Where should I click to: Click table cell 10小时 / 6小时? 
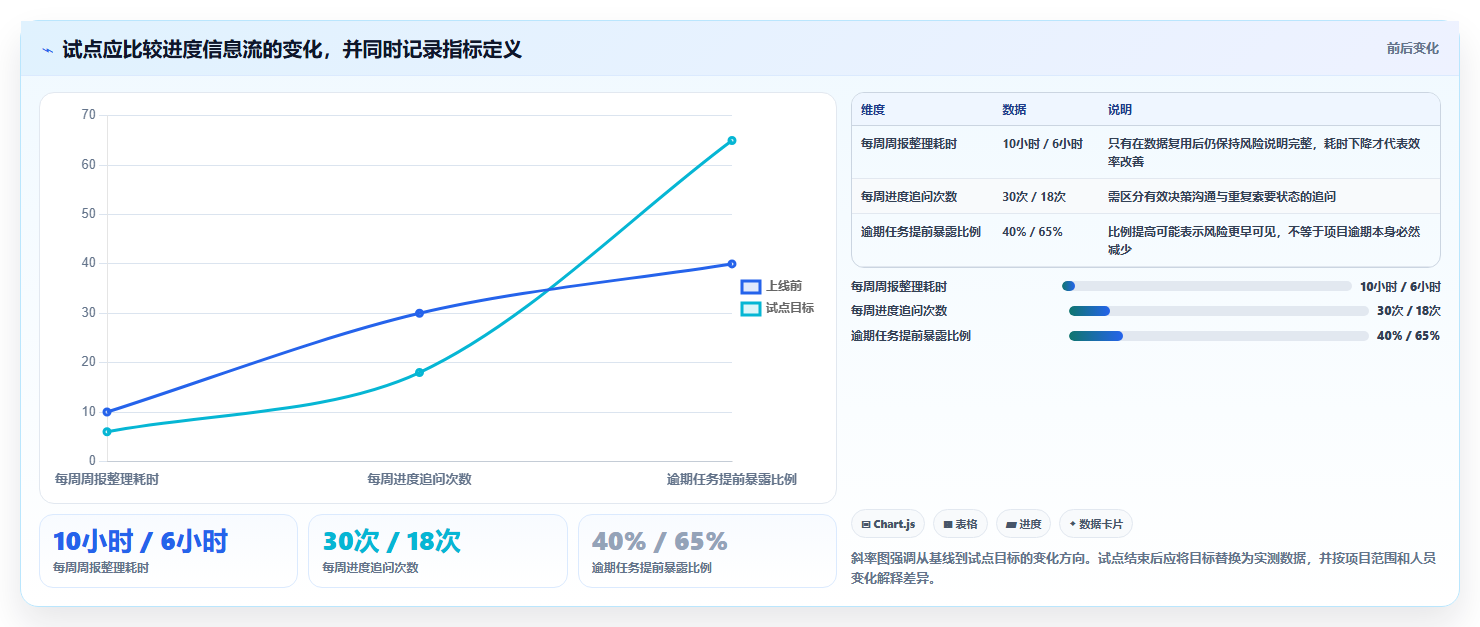tap(1042, 144)
